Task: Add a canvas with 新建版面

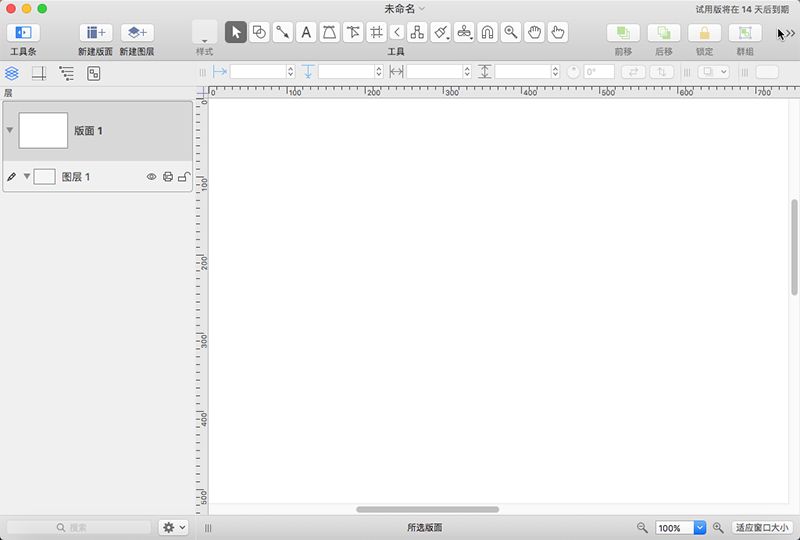Action: (95, 33)
